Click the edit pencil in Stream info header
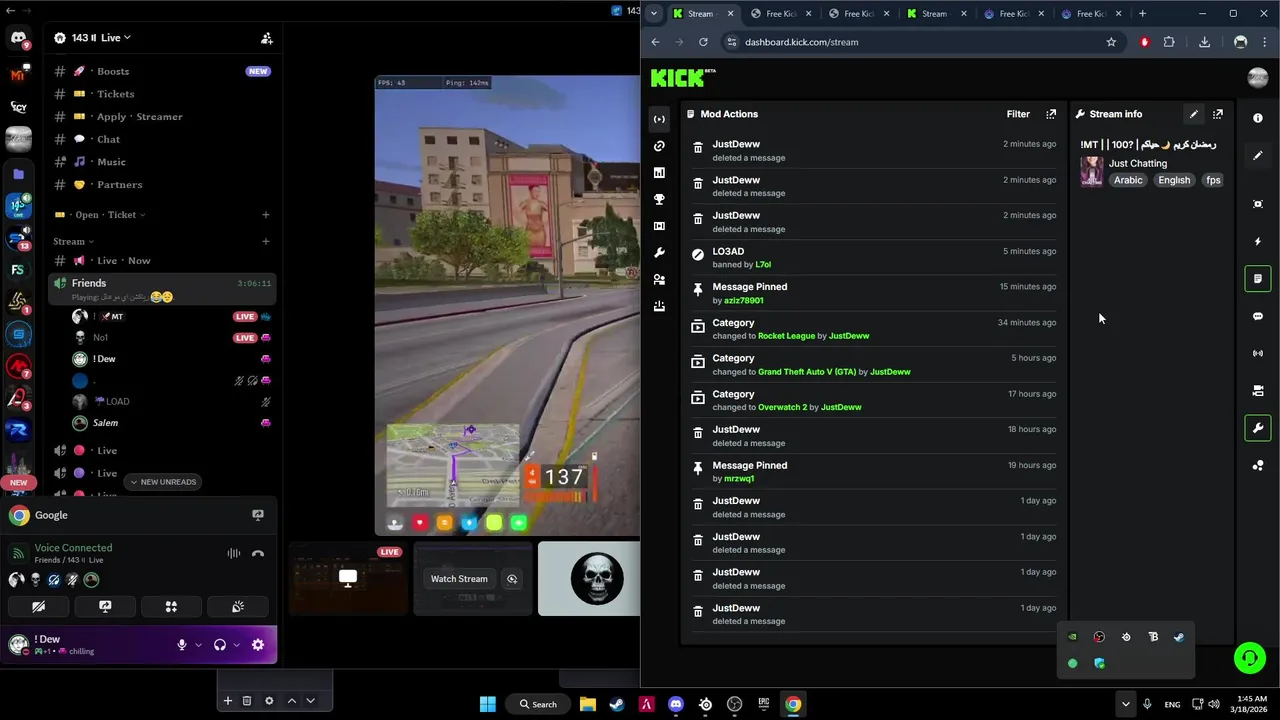 1193,114
